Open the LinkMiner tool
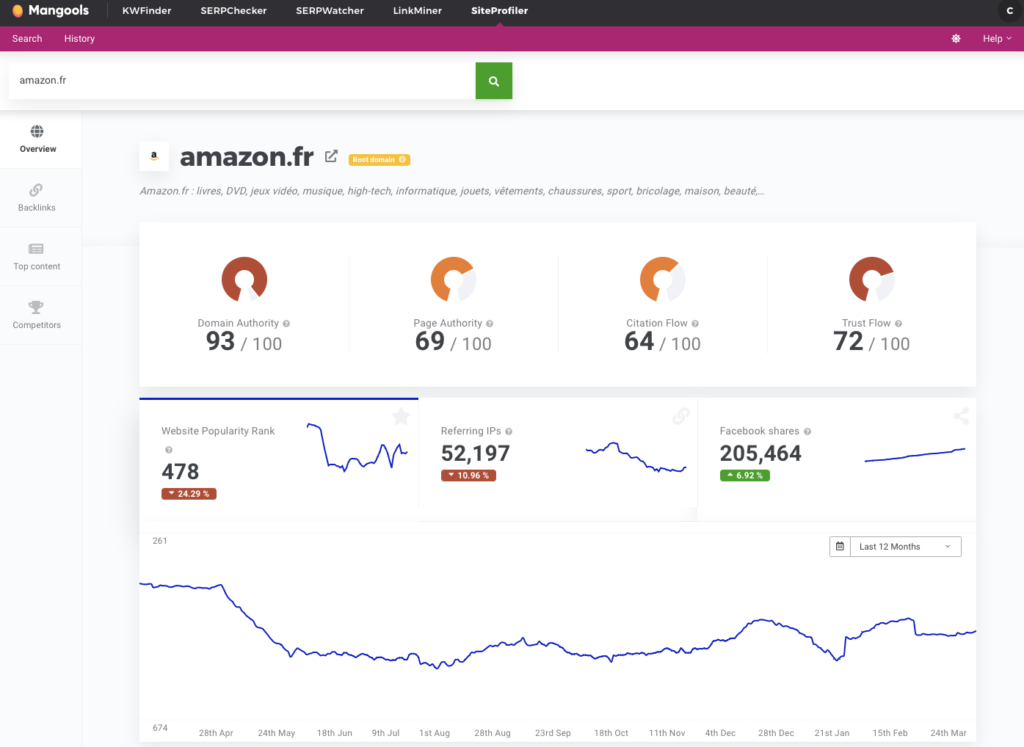This screenshot has width=1024, height=747. click(417, 10)
